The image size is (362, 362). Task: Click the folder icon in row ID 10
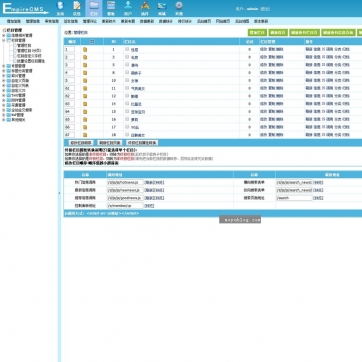[x=85, y=81]
